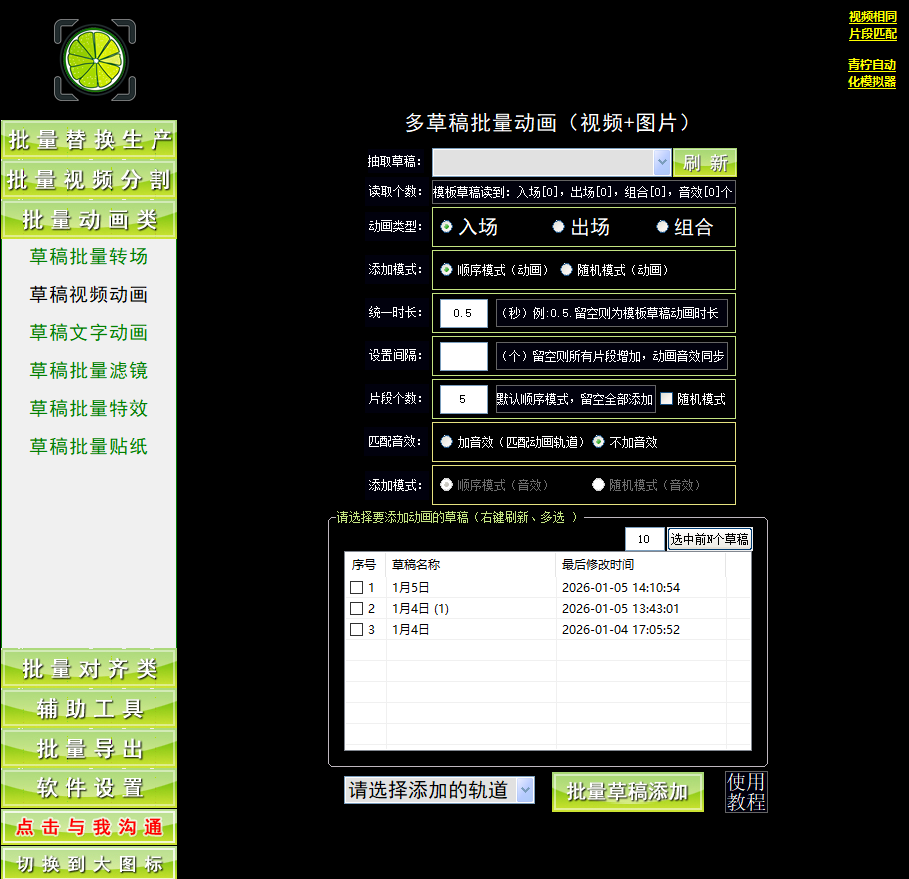Image resolution: width=909 pixels, height=879 pixels.
Task: Choose 组合 animation type
Action: (661, 227)
